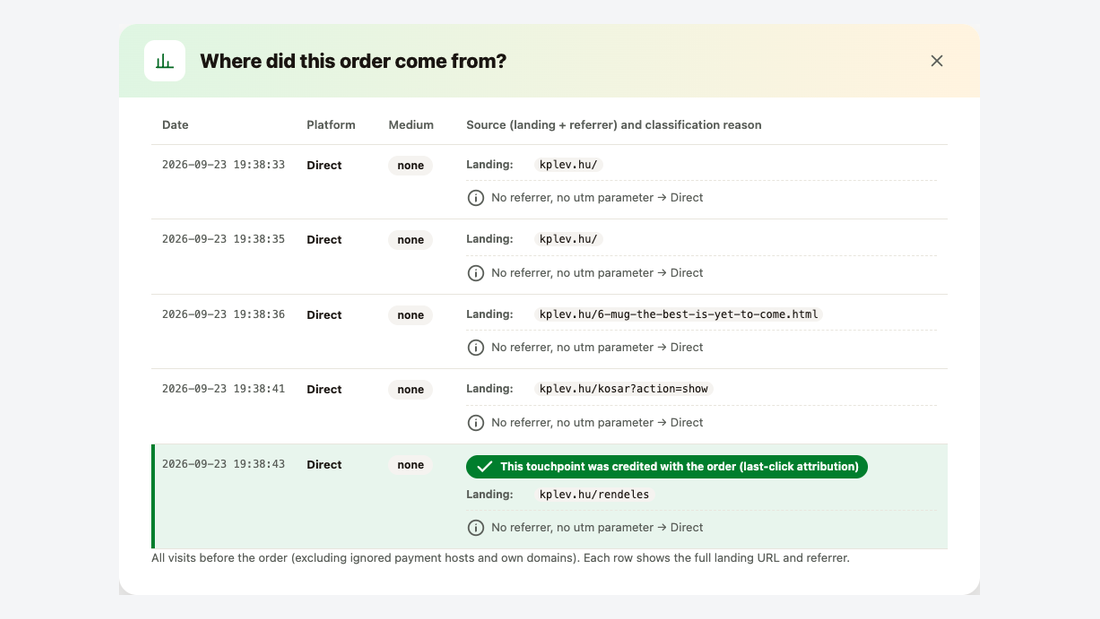The width and height of the screenshot is (1100, 619).
Task: Close the order source dialog
Action: [x=937, y=61]
